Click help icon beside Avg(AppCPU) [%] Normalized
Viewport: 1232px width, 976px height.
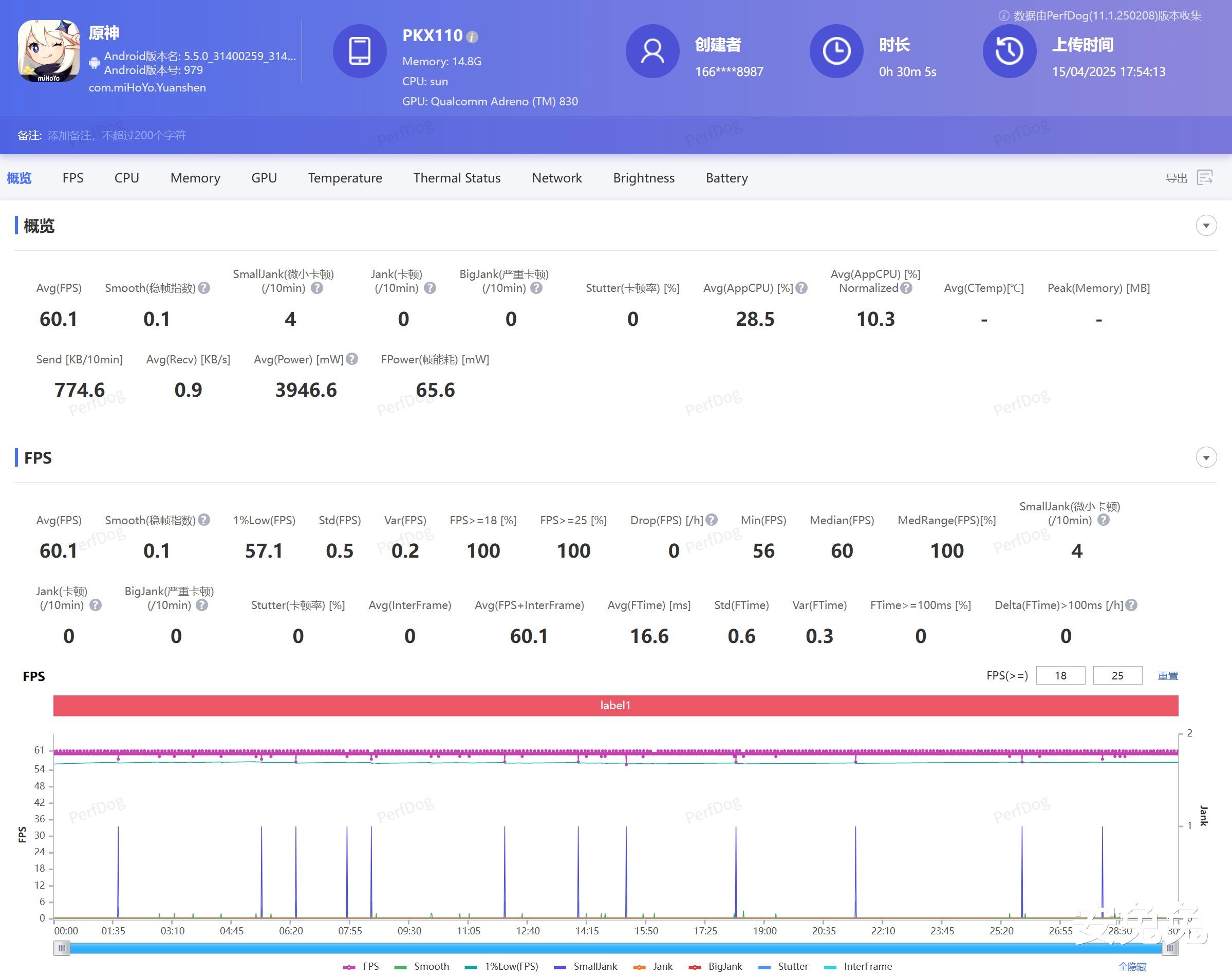(906, 288)
